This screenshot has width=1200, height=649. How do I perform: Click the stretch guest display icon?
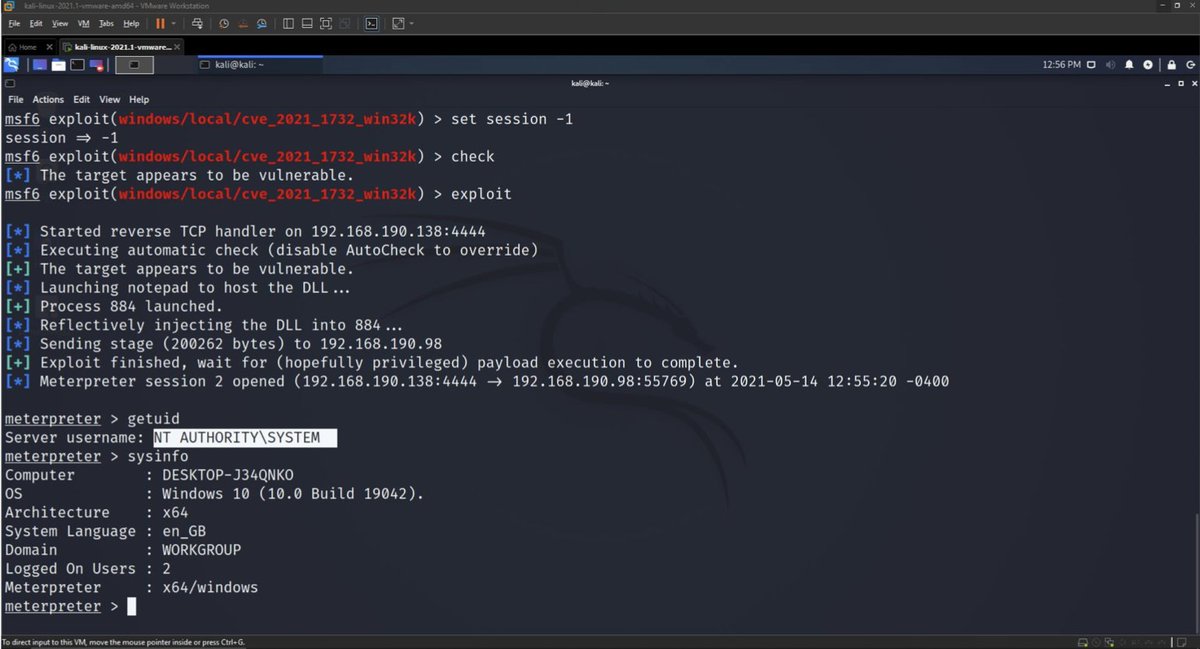[398, 23]
